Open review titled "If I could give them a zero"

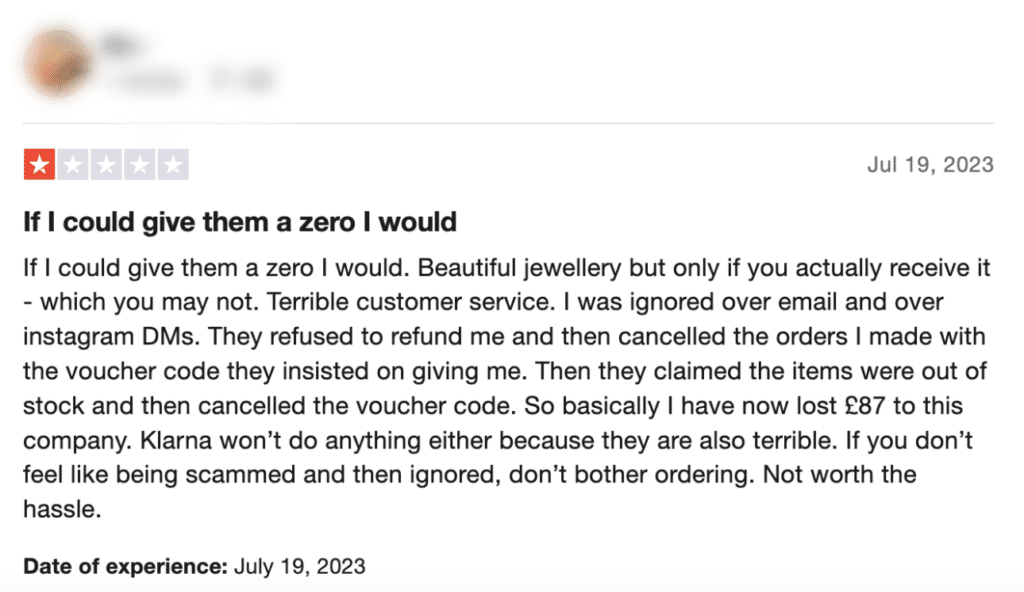240,222
